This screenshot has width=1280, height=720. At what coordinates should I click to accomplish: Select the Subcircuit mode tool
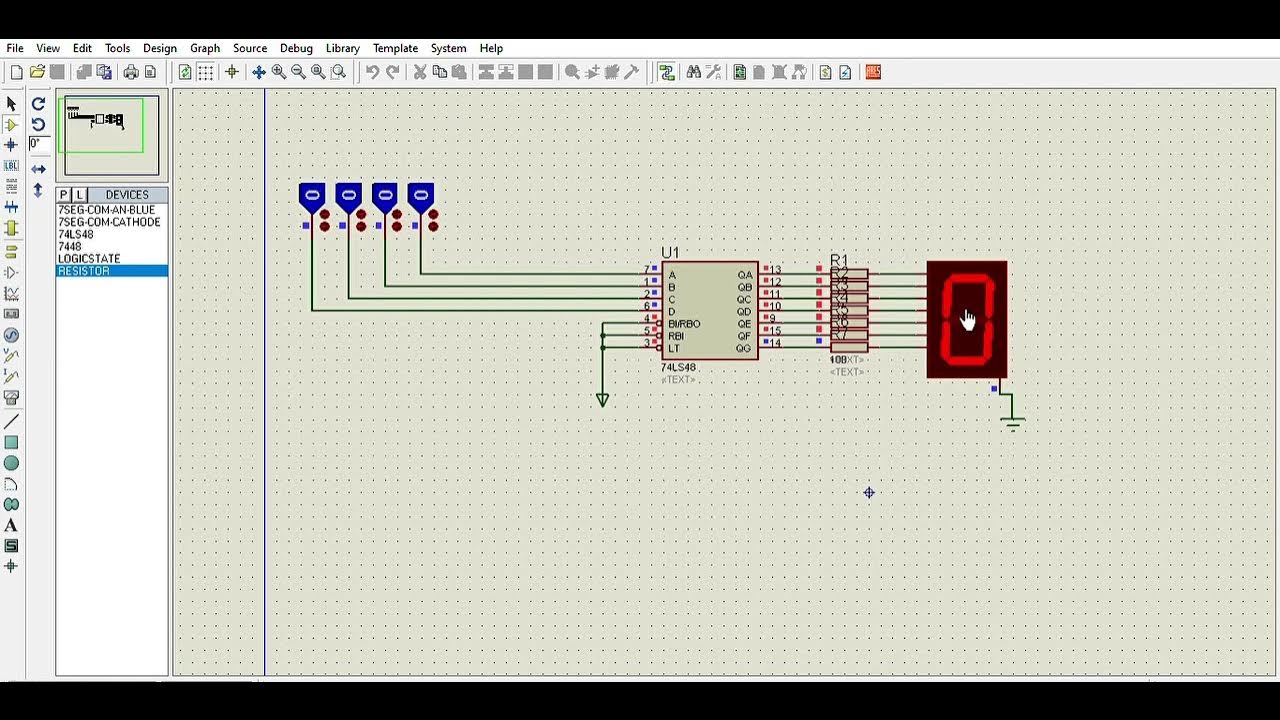point(11,228)
